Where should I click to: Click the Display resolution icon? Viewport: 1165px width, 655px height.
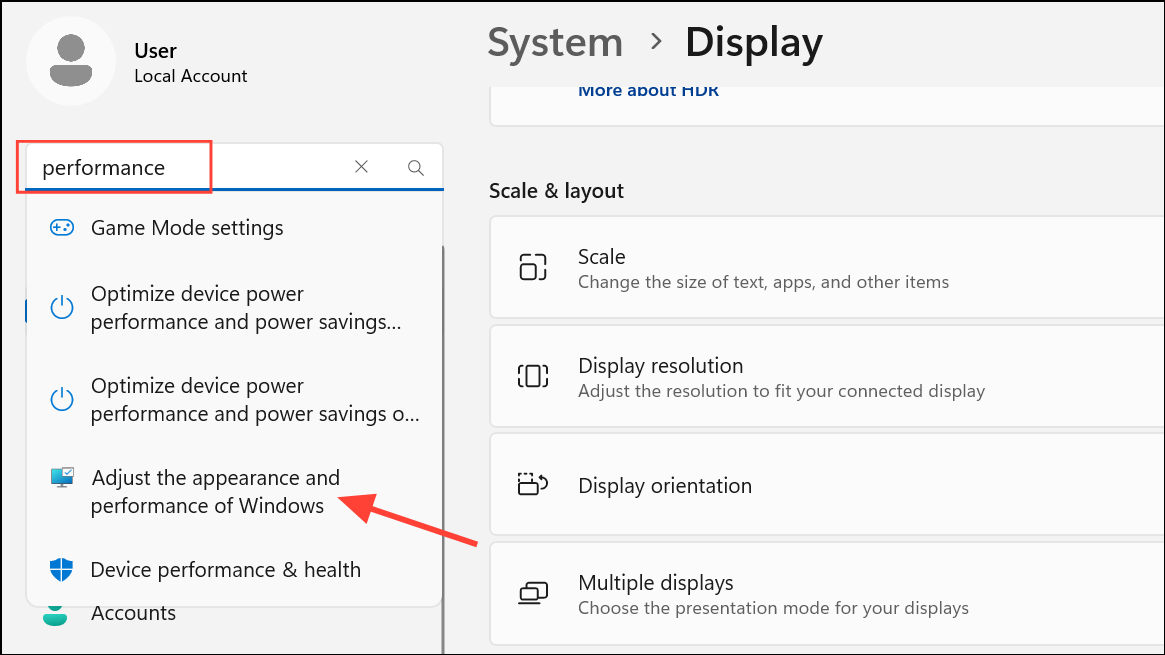pyautogui.click(x=533, y=376)
